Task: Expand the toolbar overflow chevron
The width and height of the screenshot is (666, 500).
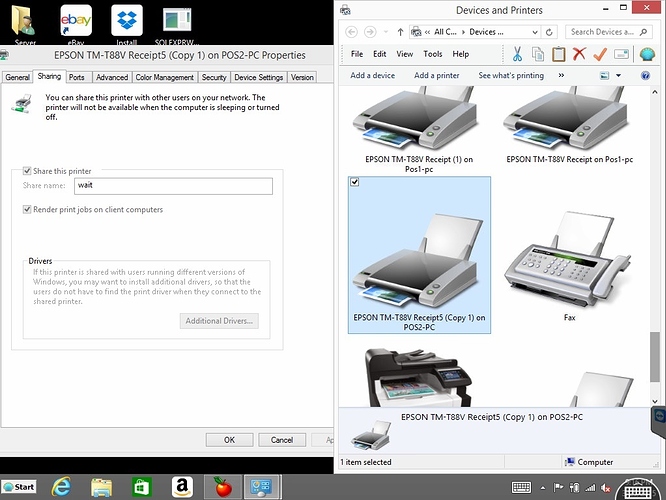Action: [561, 75]
